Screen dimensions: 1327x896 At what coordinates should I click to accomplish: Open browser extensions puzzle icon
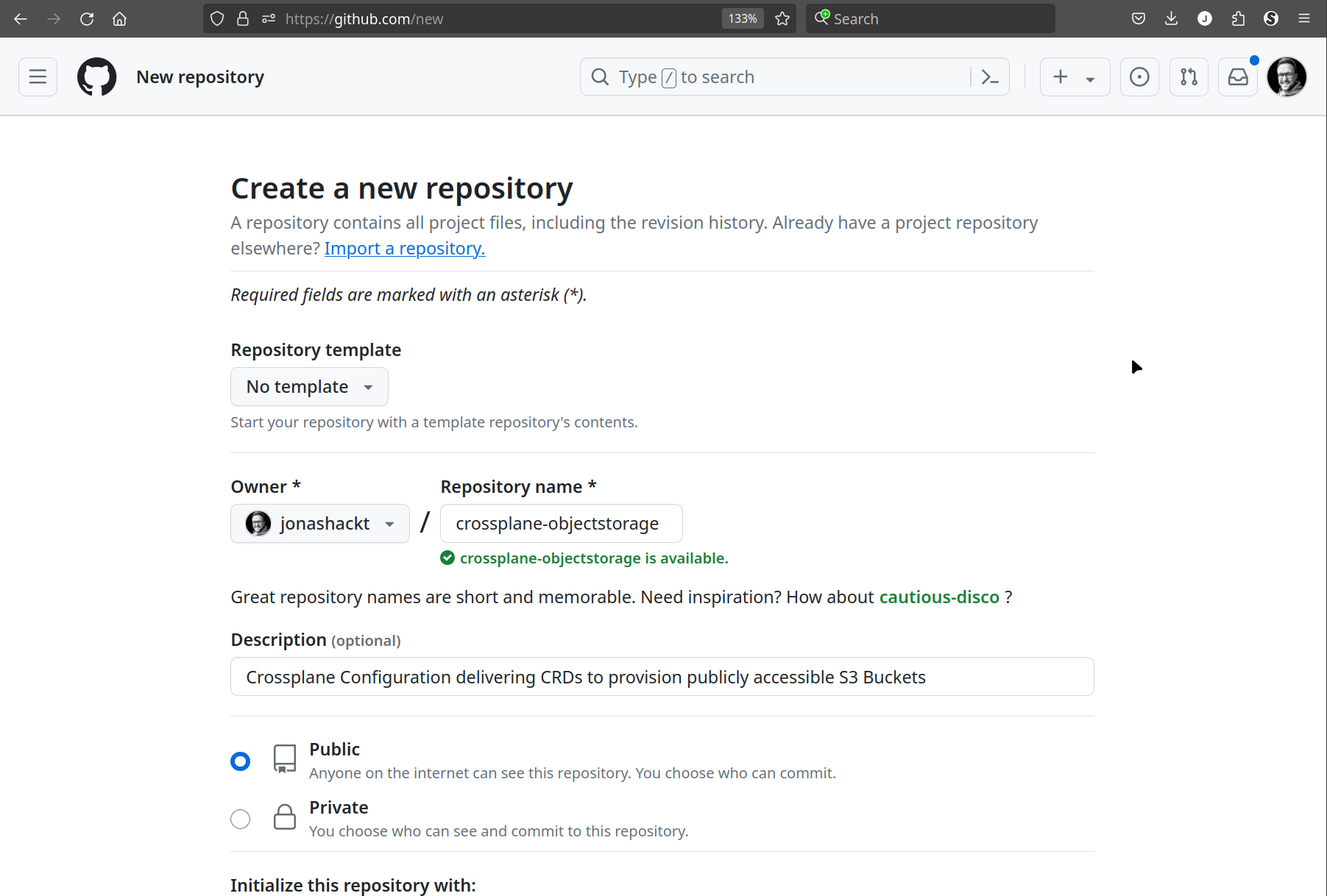[x=1238, y=19]
